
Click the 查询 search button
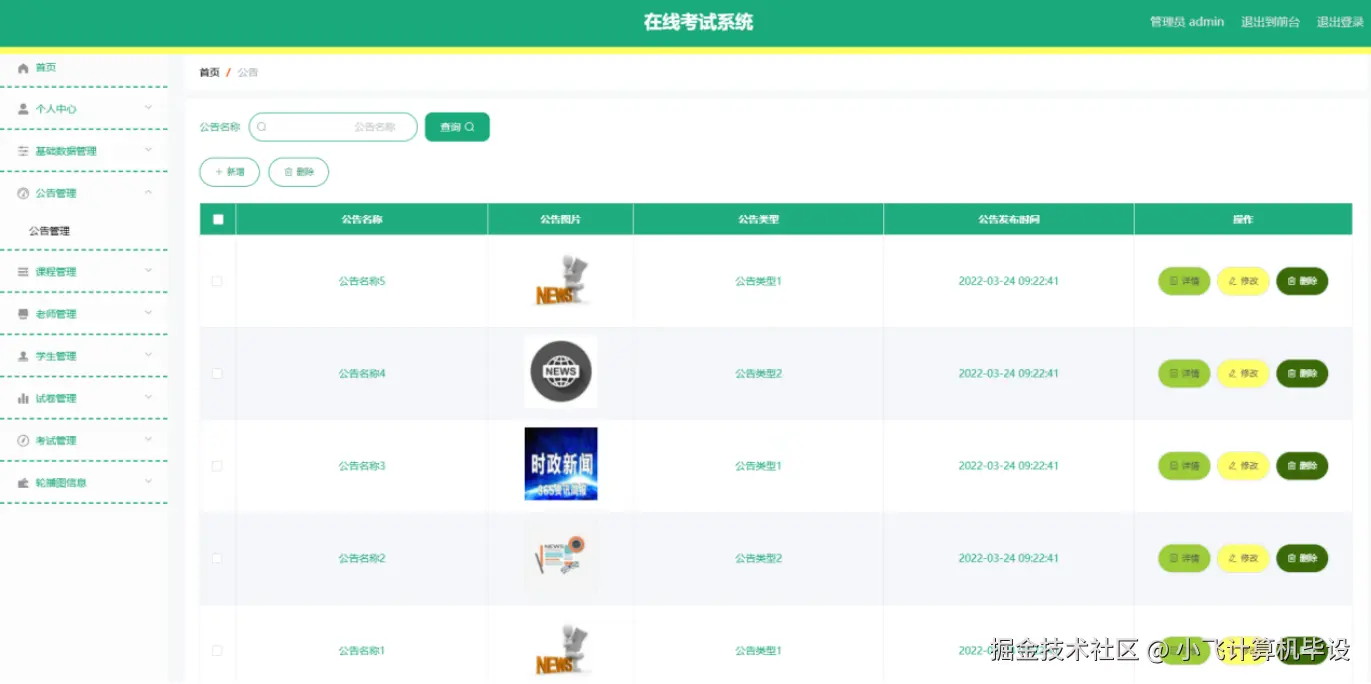click(x=457, y=127)
